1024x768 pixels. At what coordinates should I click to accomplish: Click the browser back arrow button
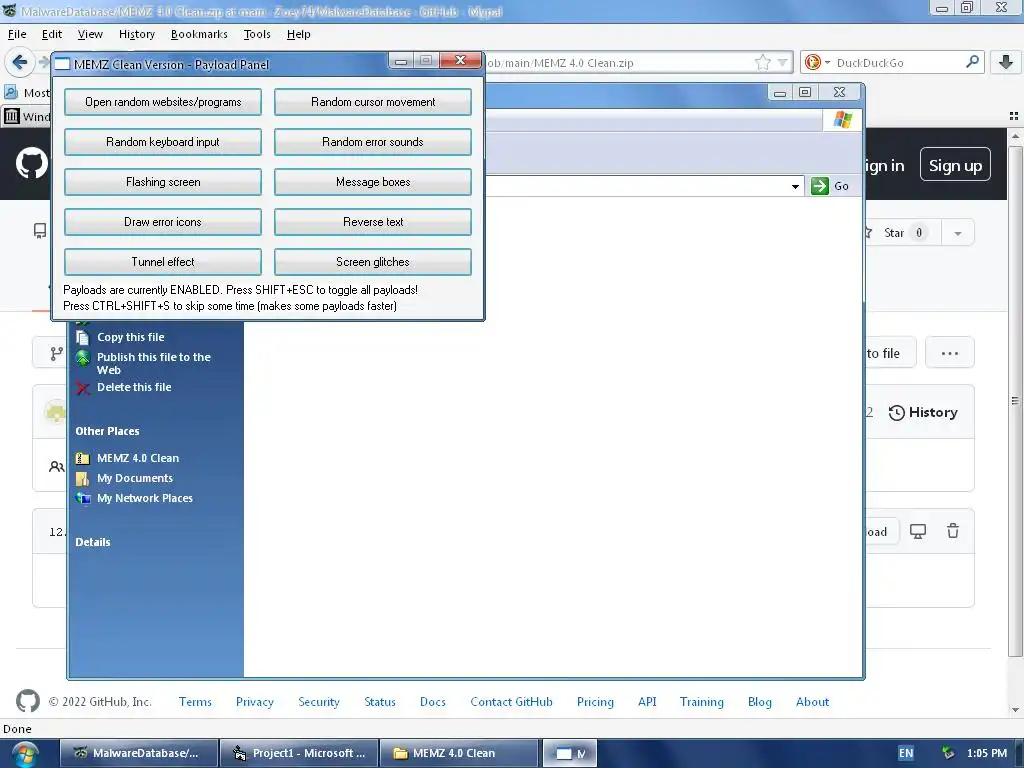(x=20, y=63)
